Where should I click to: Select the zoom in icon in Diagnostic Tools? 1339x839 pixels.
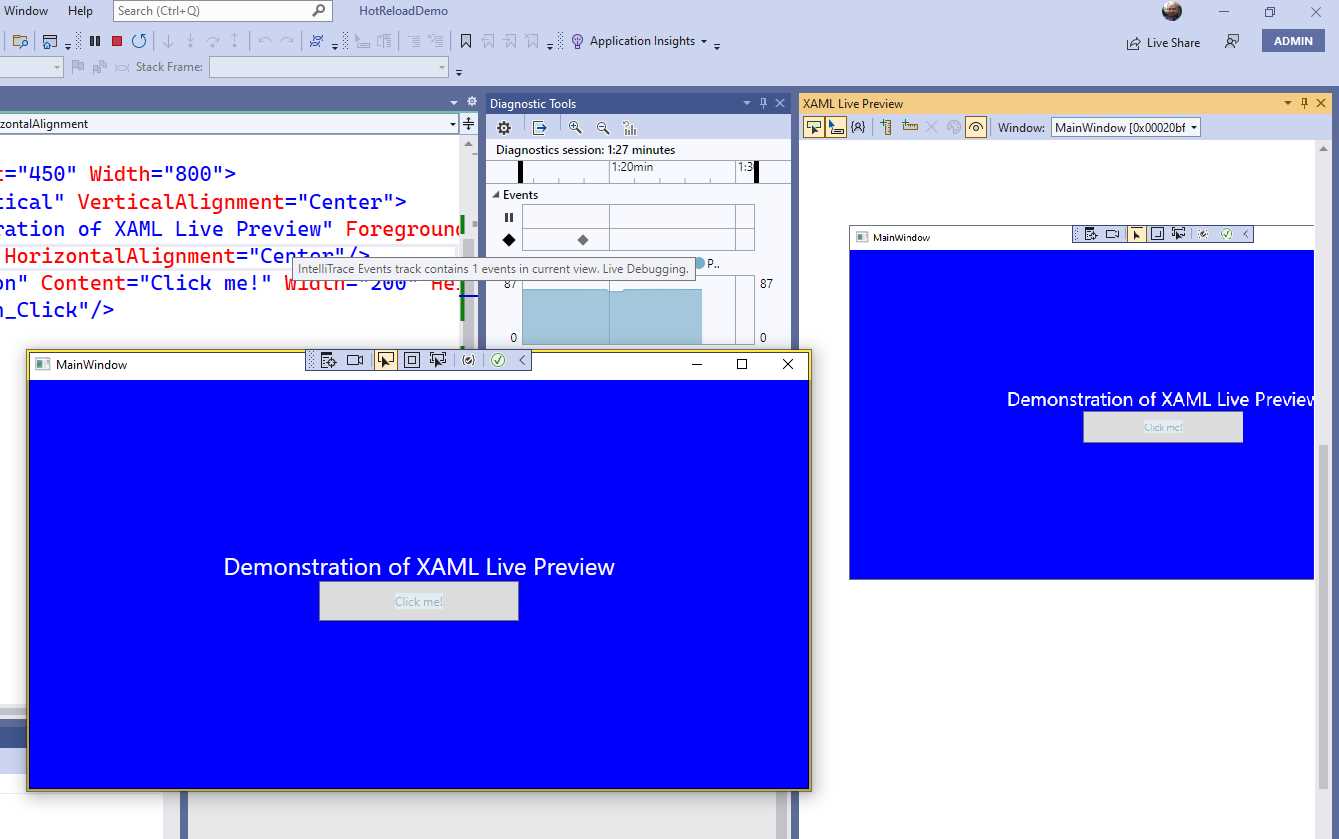click(x=576, y=127)
